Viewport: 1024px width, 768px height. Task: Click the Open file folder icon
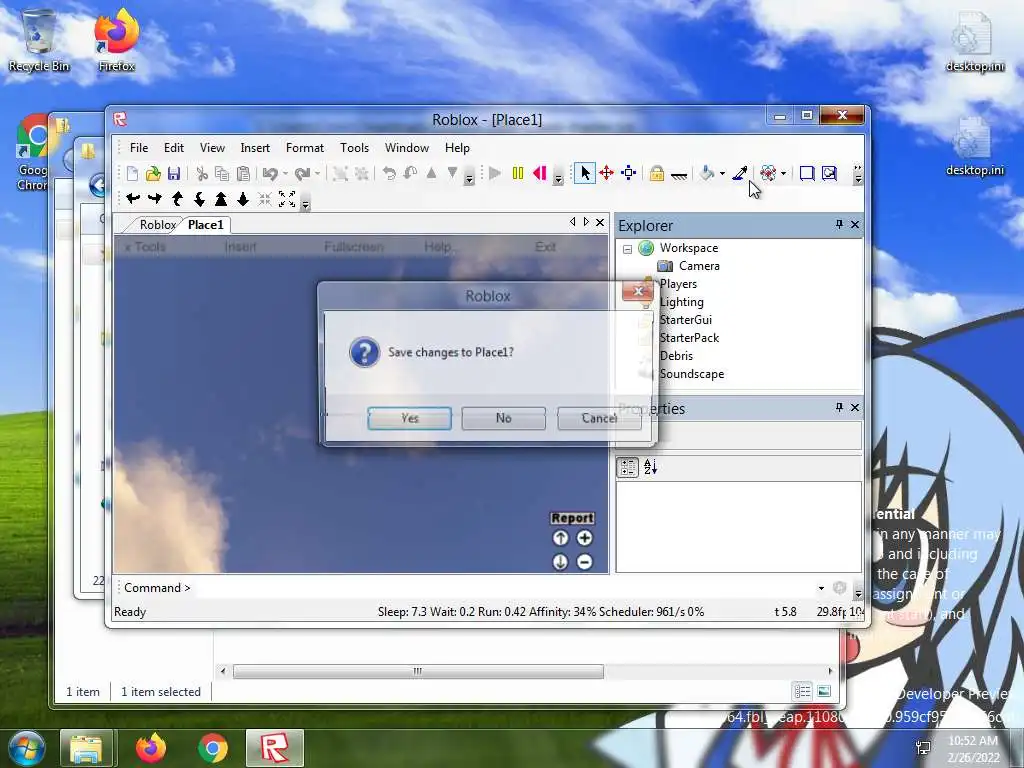(x=153, y=173)
